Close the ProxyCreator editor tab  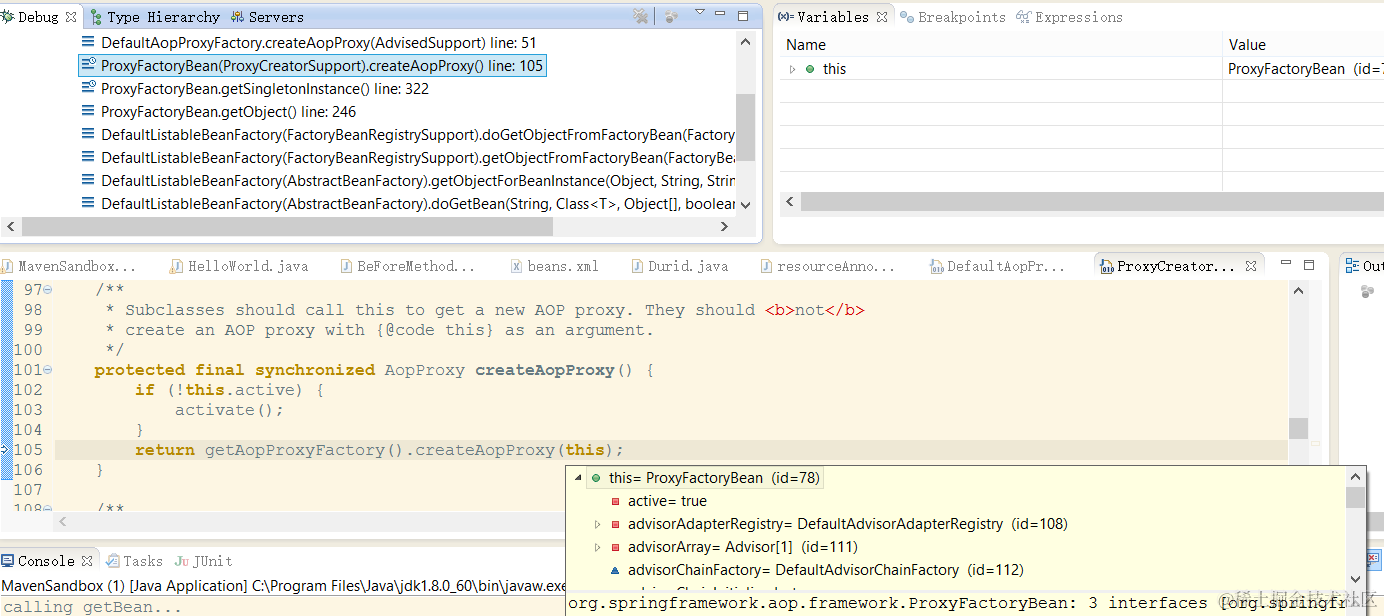click(x=1251, y=267)
